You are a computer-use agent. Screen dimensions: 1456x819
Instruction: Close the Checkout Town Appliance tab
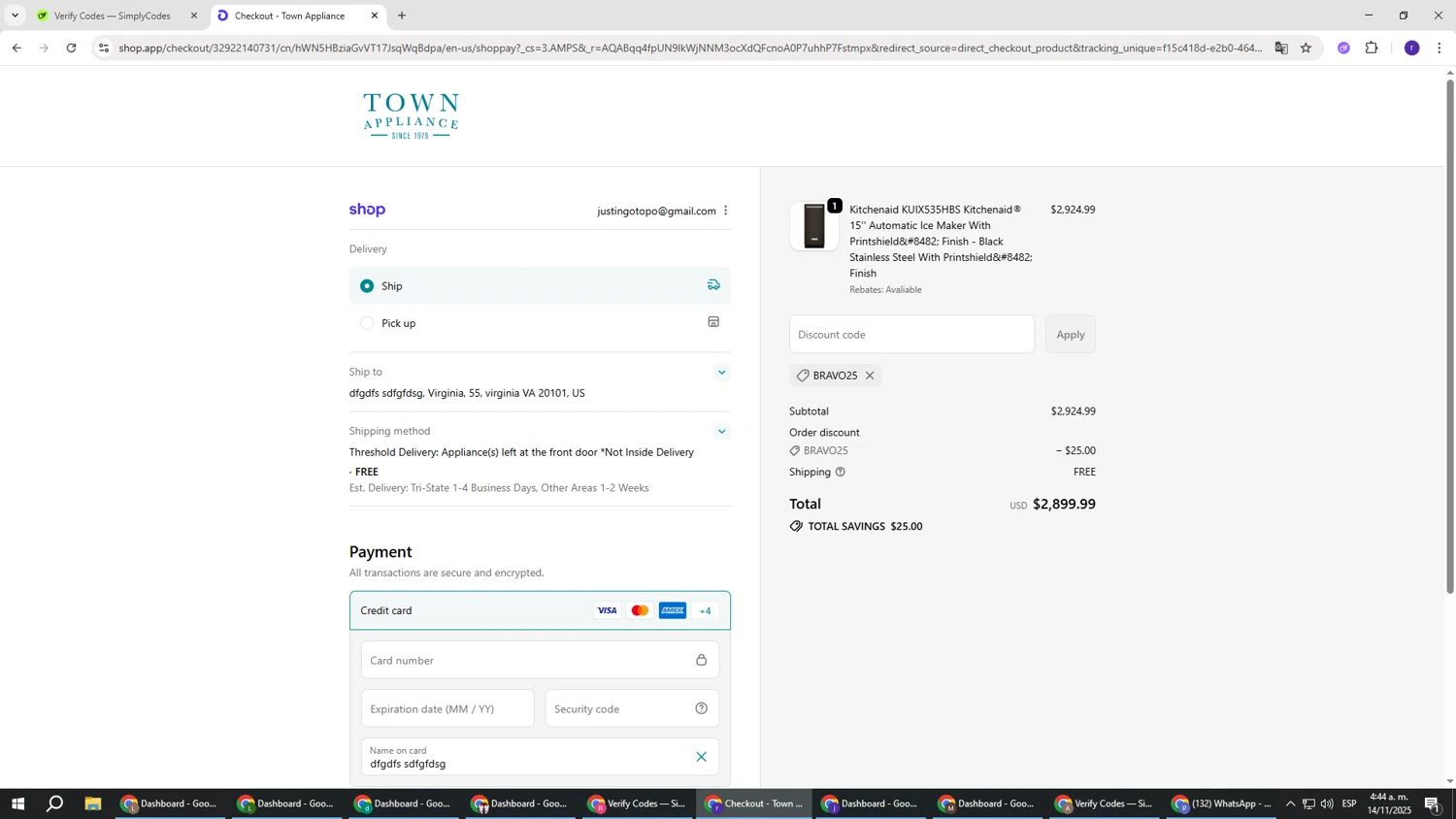[375, 16]
